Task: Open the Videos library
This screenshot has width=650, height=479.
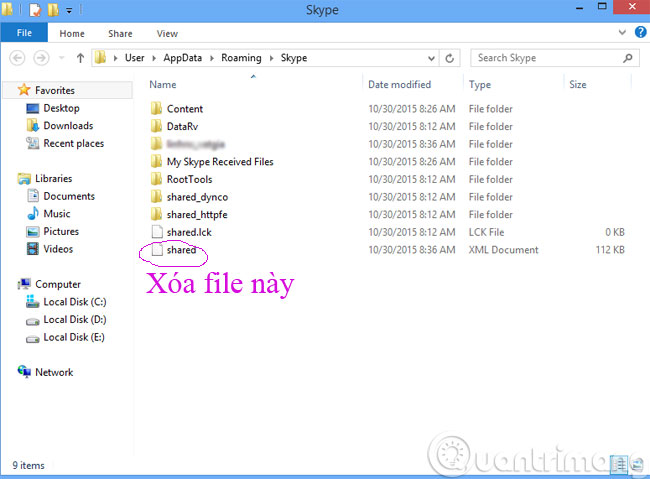Action: click(x=58, y=249)
